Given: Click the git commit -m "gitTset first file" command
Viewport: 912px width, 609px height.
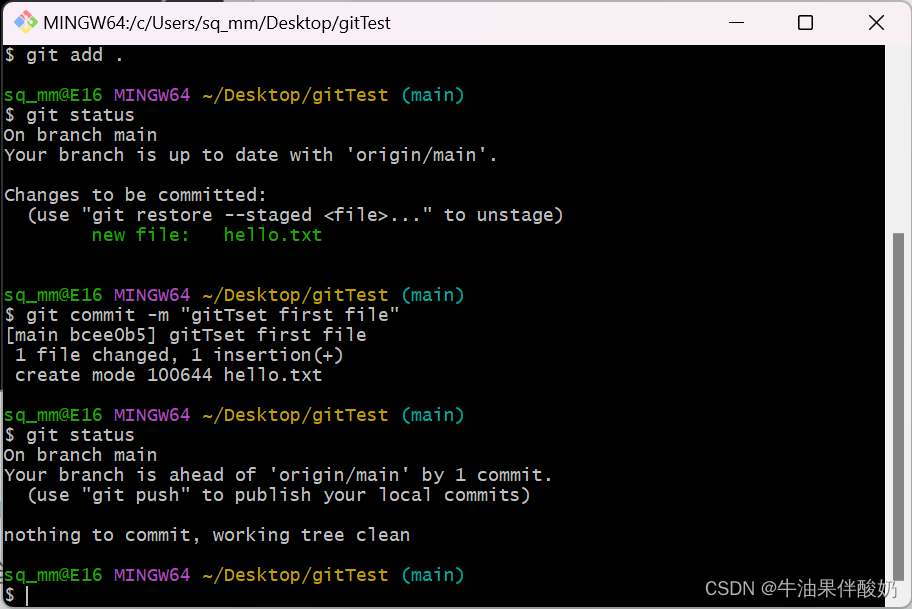Looking at the screenshot, I should 202,315.
